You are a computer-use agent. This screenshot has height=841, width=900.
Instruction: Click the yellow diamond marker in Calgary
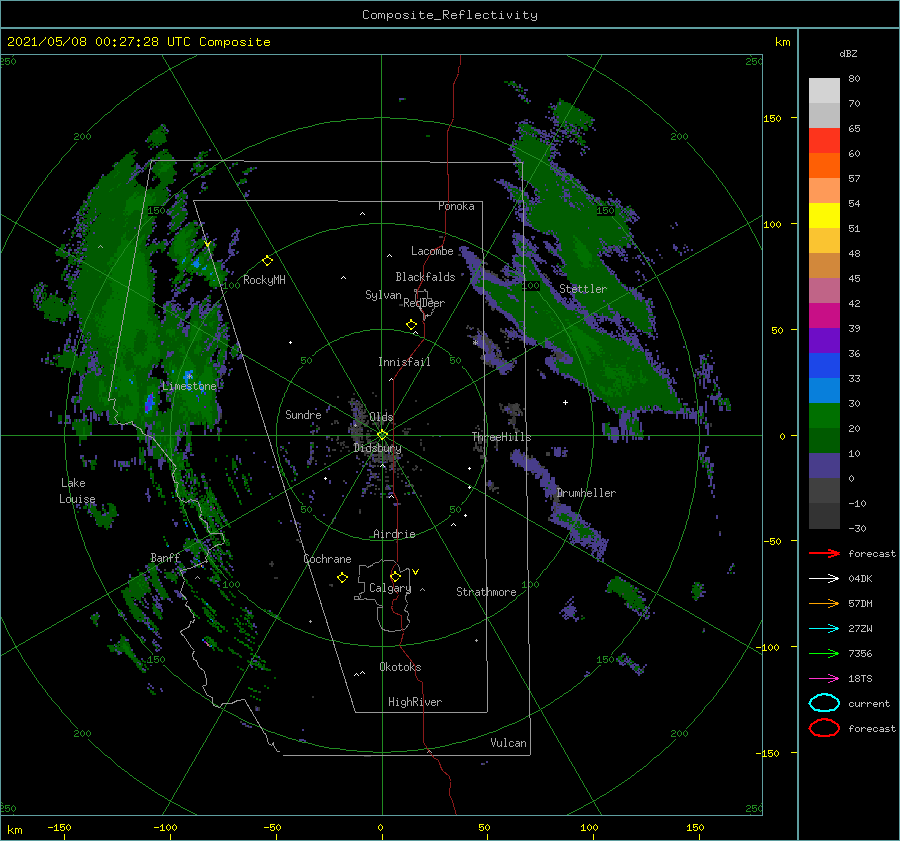click(x=395, y=576)
